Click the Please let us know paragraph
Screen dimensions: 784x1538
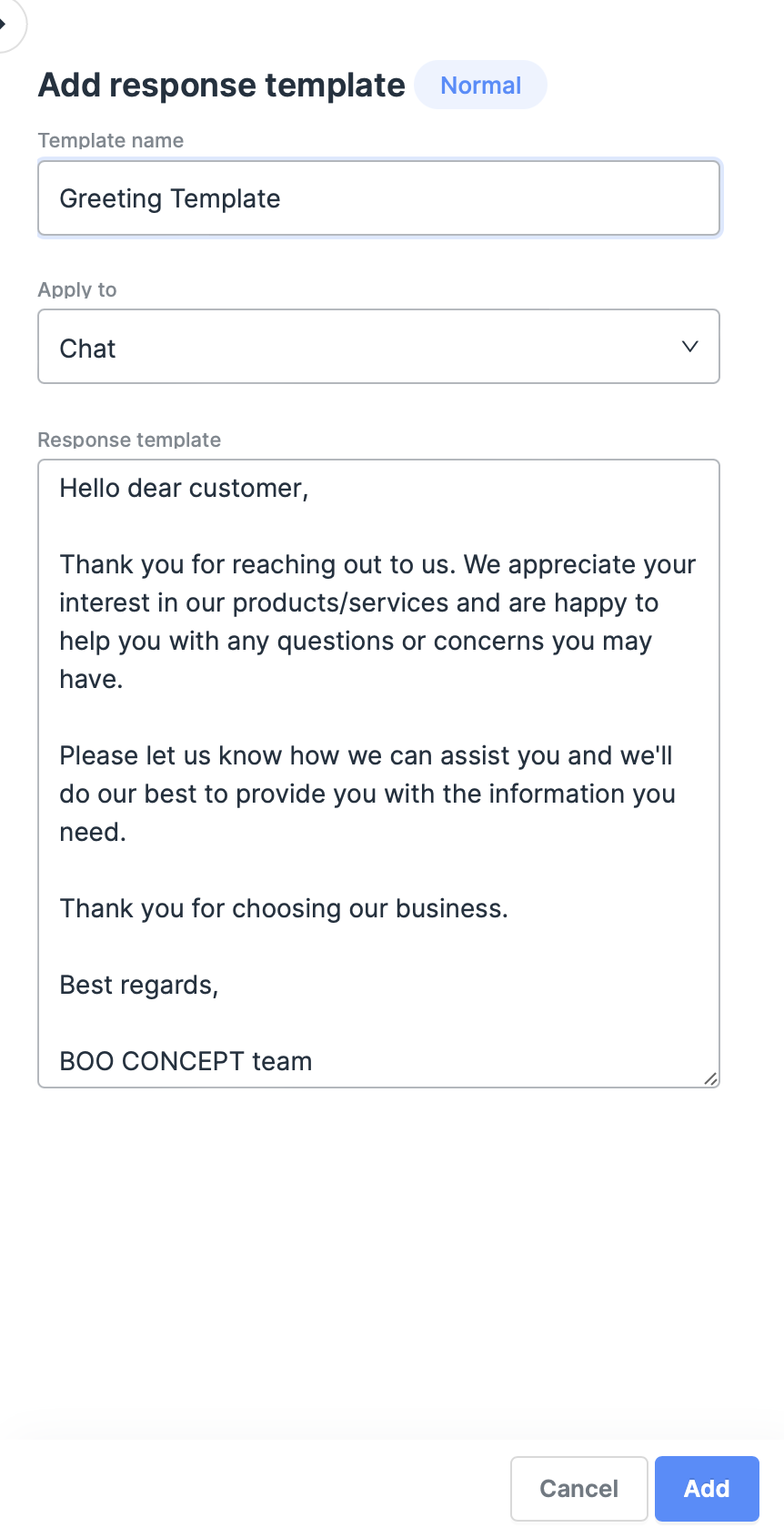pyautogui.click(x=367, y=794)
